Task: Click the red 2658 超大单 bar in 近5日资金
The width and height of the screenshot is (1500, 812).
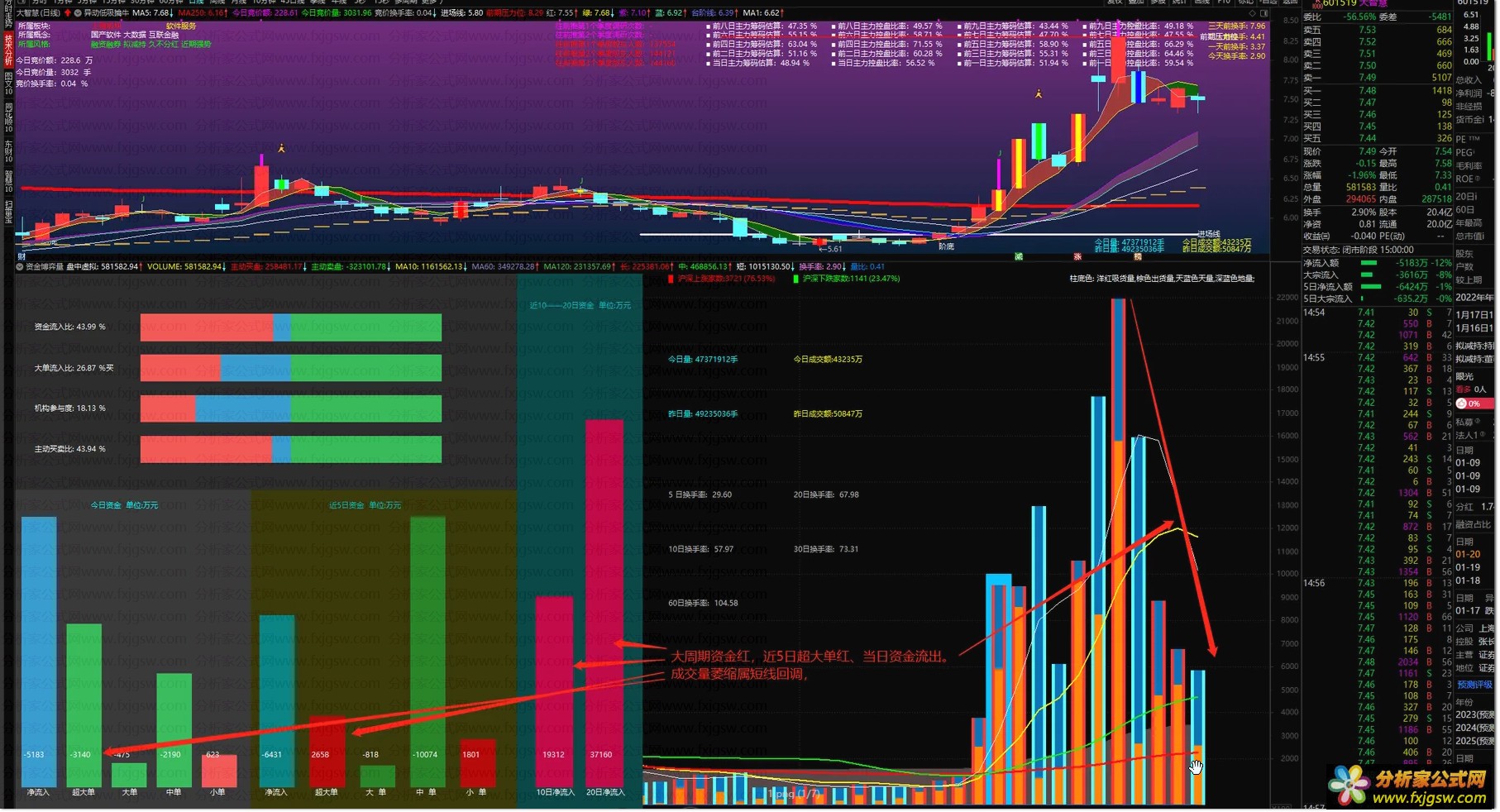Action: 327,751
